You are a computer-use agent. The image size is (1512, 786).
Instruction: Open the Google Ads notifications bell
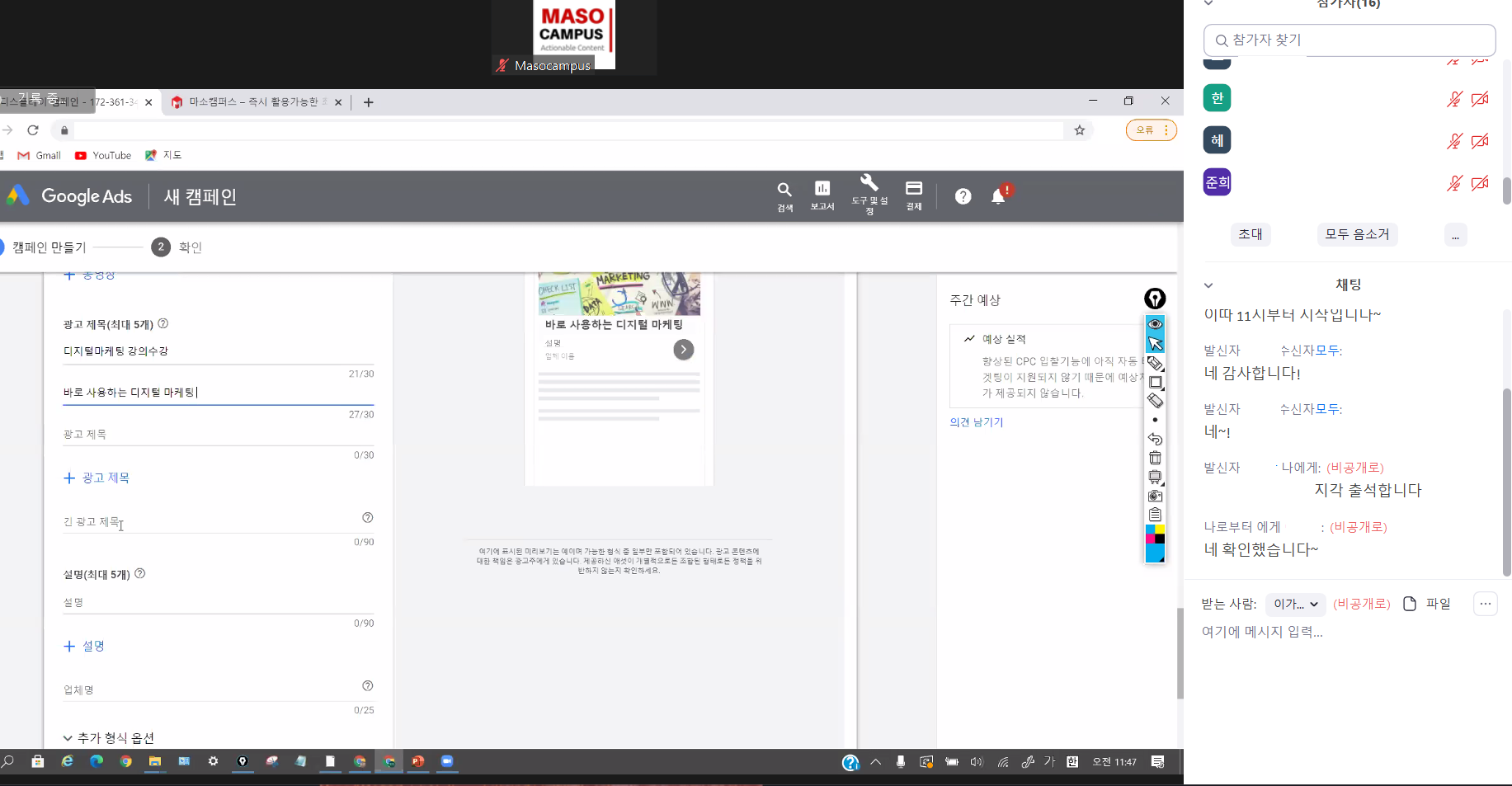click(x=998, y=196)
